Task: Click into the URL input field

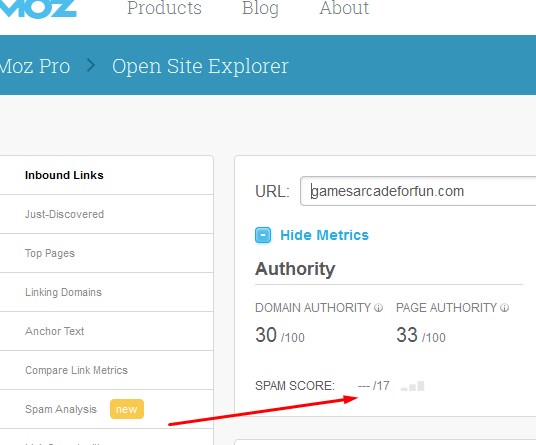Action: click(418, 191)
